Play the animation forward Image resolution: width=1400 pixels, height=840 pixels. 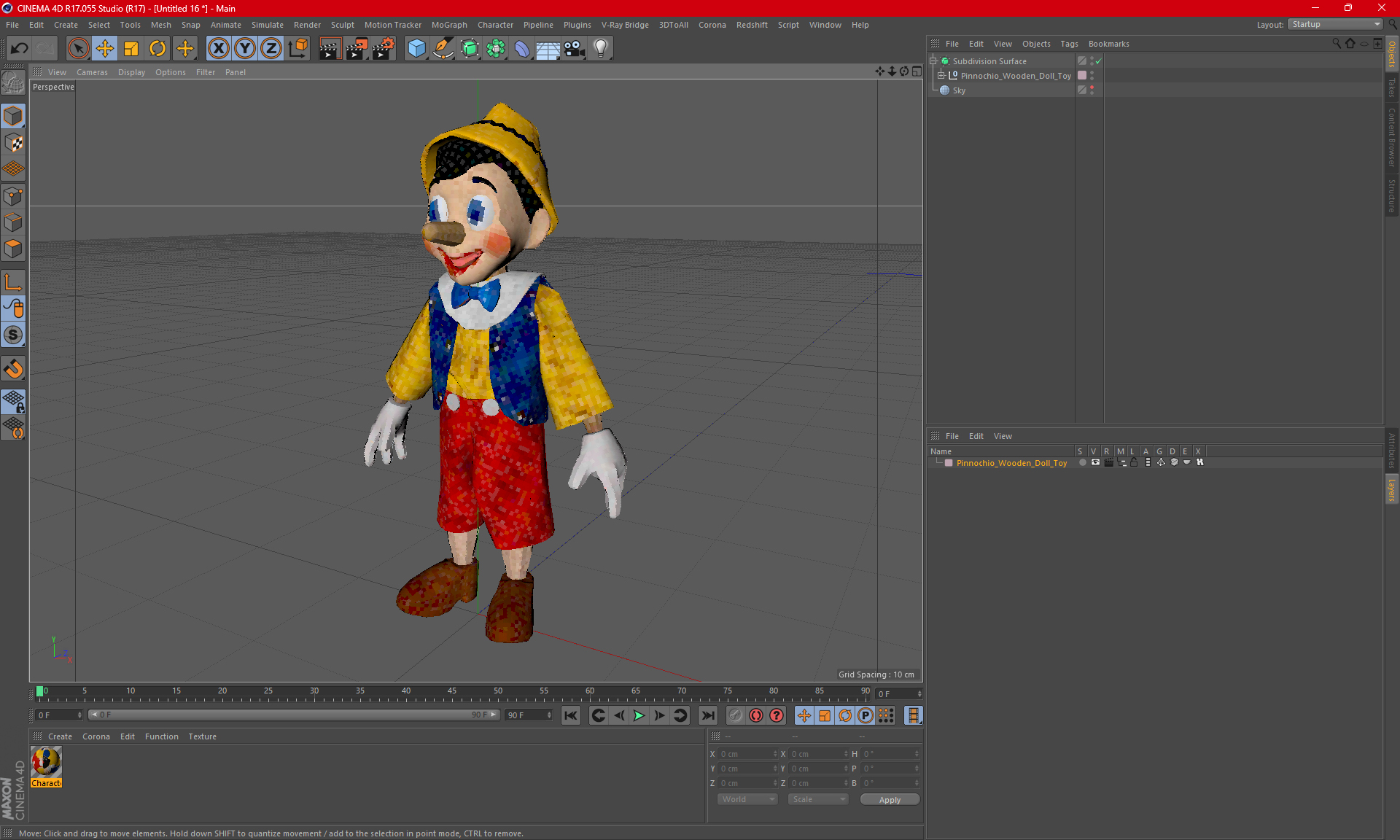[639, 715]
